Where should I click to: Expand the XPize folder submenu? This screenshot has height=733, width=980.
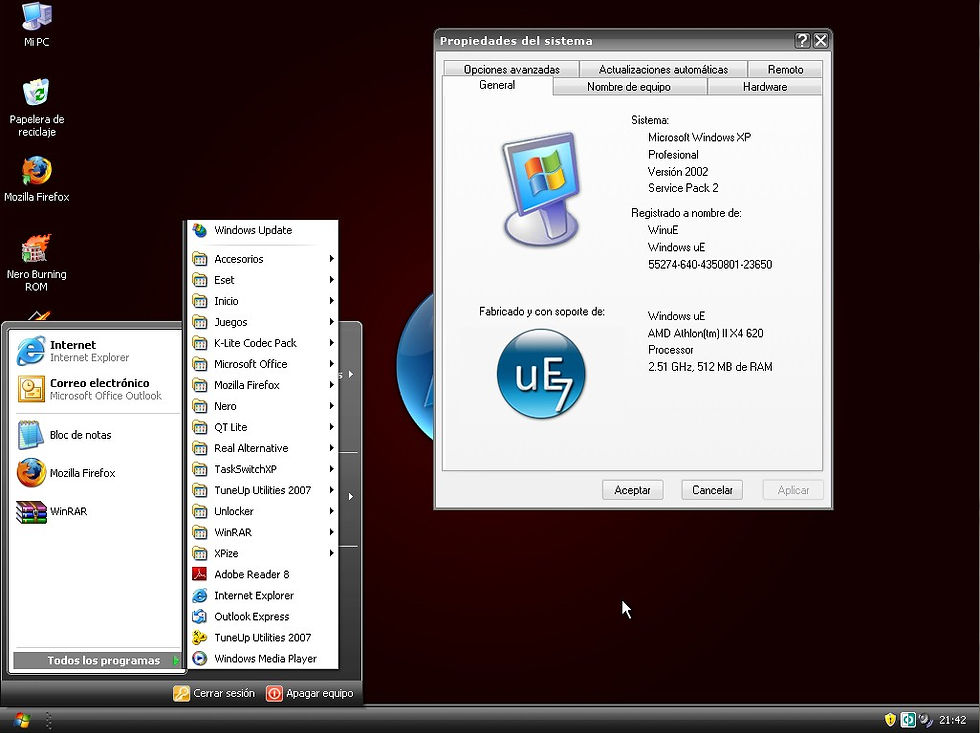tap(262, 554)
